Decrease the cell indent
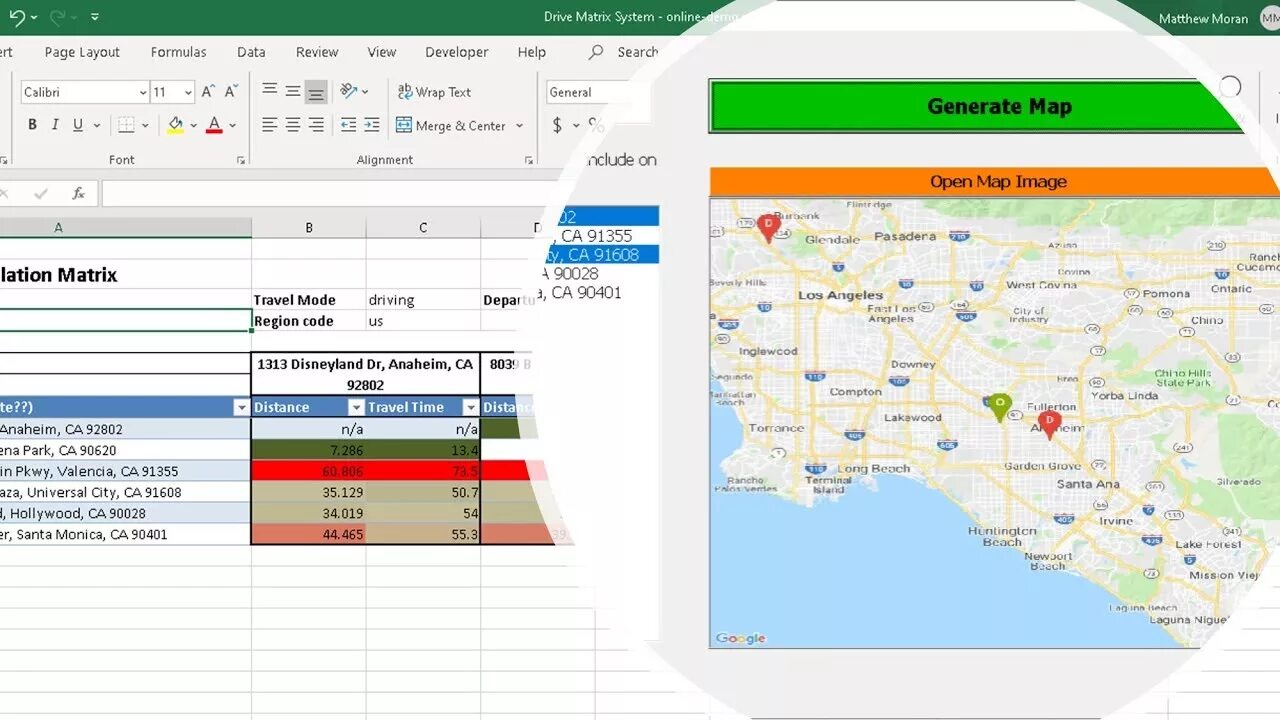The width and height of the screenshot is (1280, 720). click(348, 125)
